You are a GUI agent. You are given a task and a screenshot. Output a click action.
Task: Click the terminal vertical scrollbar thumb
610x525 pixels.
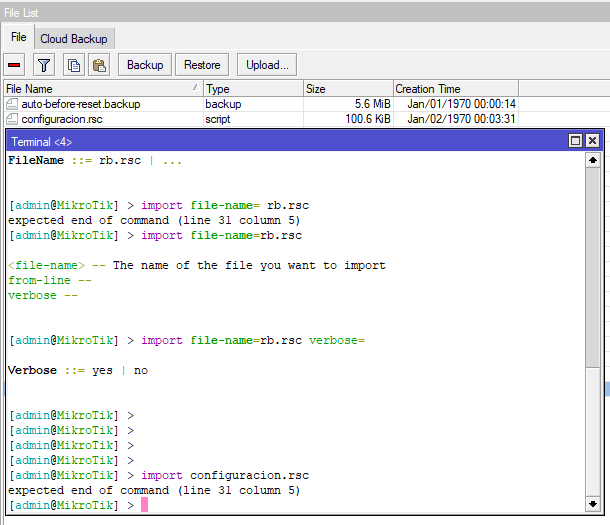pyautogui.click(x=593, y=267)
